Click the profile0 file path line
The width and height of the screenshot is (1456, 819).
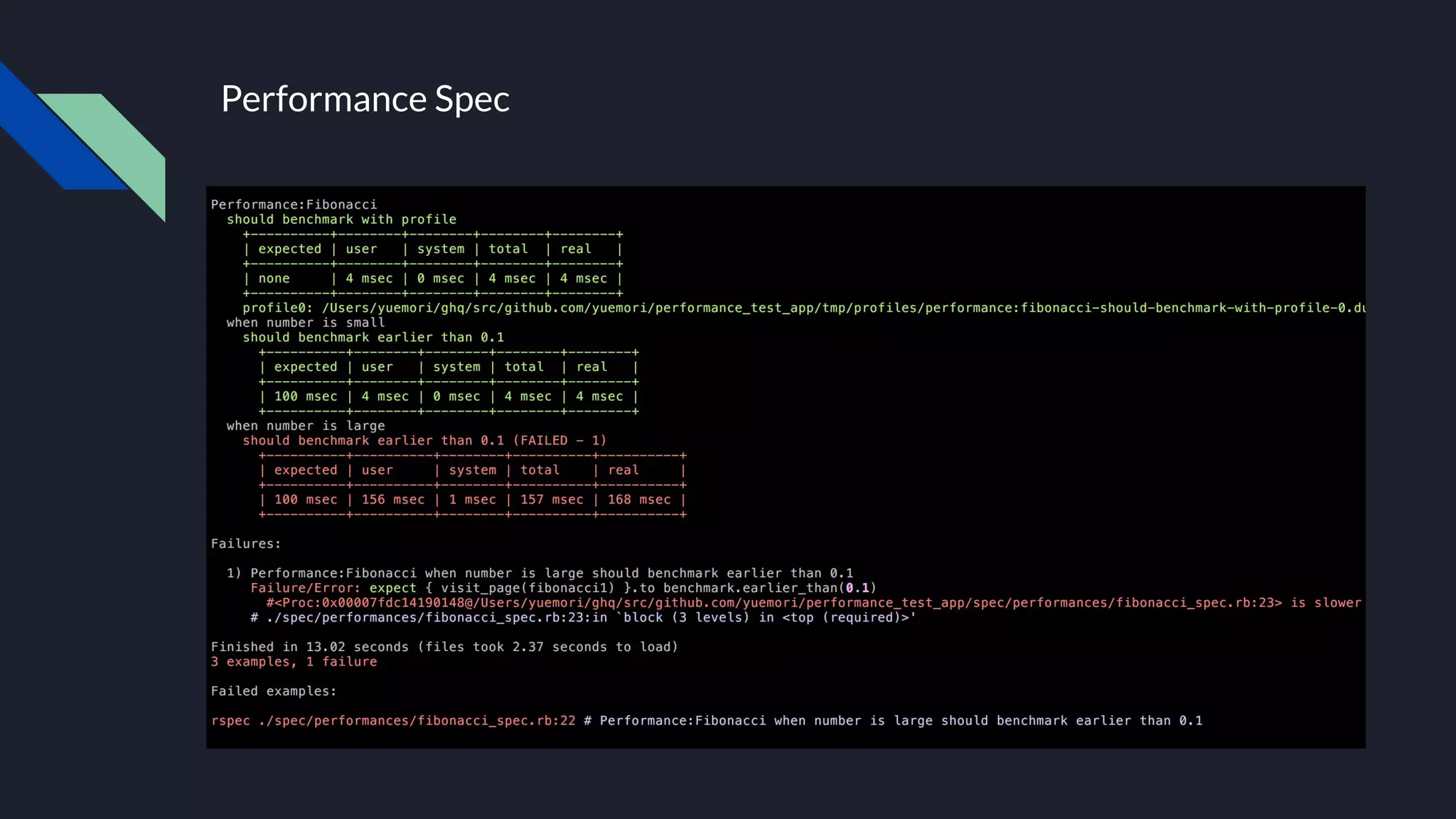coord(804,308)
